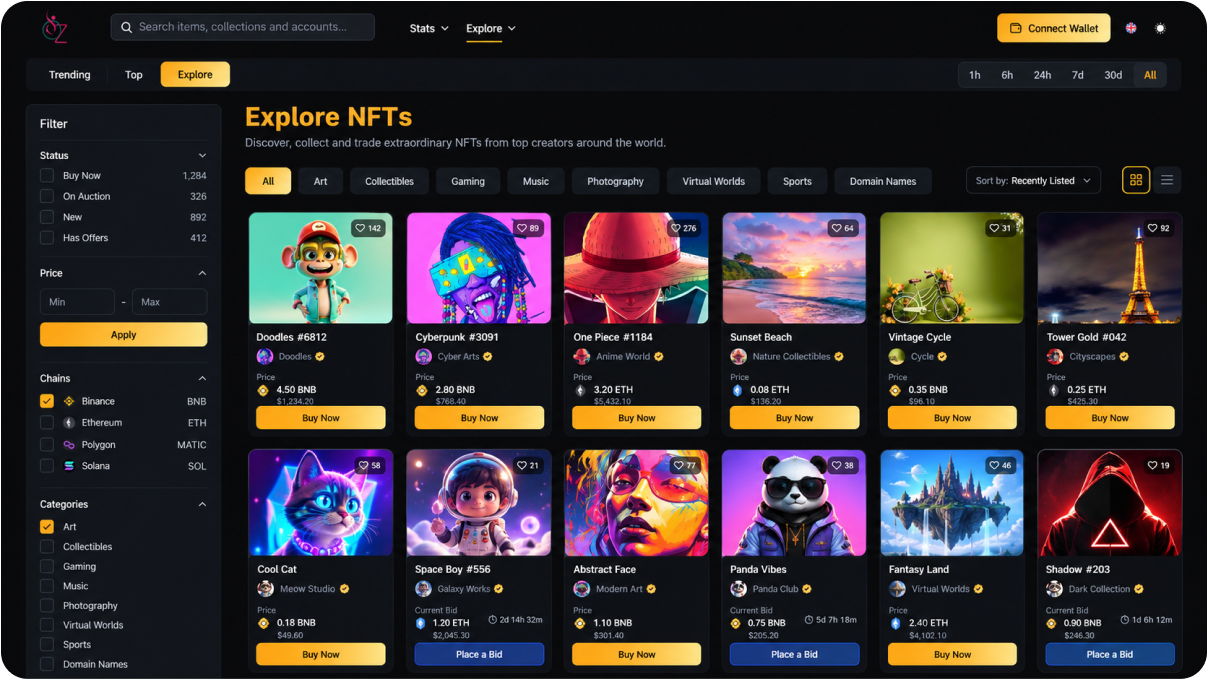Click the Doodles creator avatar

[265, 356]
